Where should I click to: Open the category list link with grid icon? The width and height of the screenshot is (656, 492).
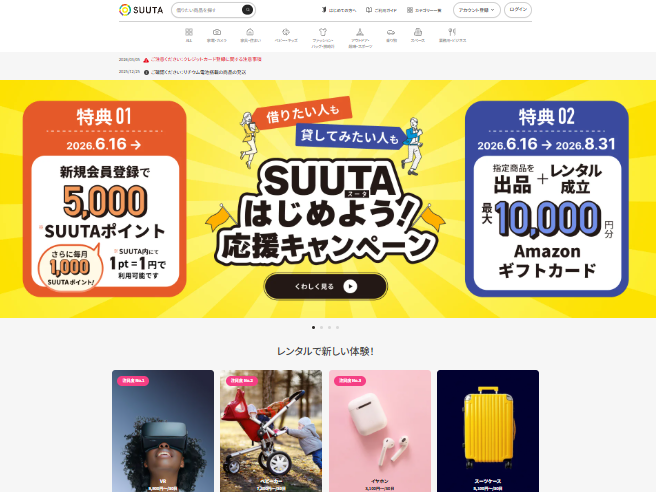pyautogui.click(x=424, y=10)
